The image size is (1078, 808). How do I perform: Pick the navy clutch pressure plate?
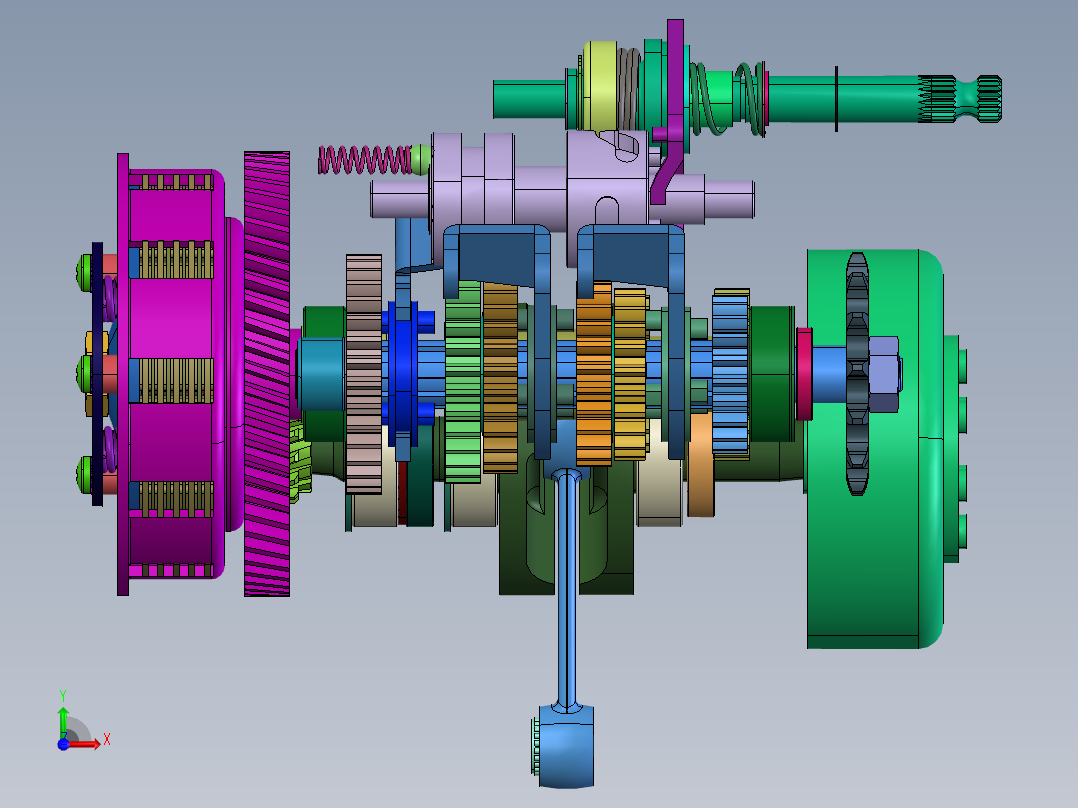click(98, 373)
